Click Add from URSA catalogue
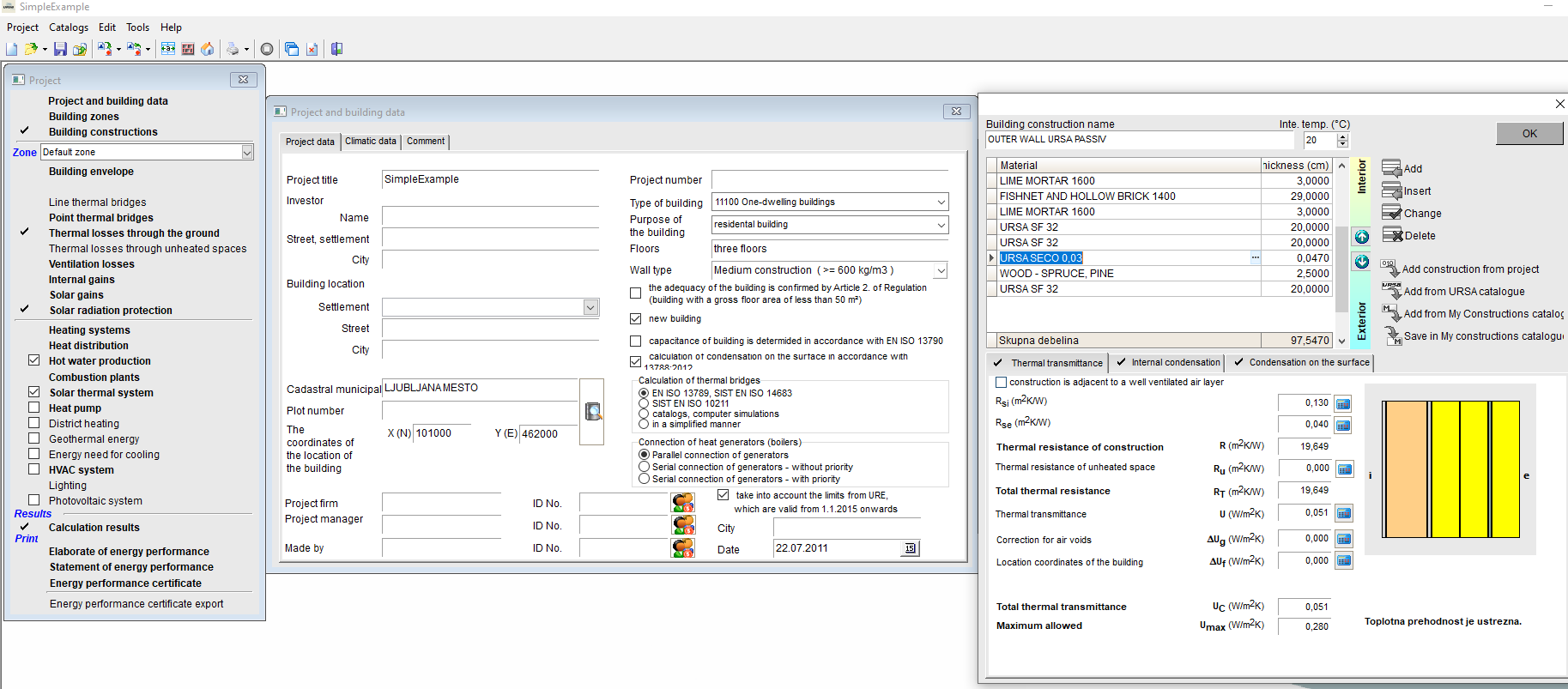Image resolution: width=1568 pixels, height=689 pixels. point(1452,291)
